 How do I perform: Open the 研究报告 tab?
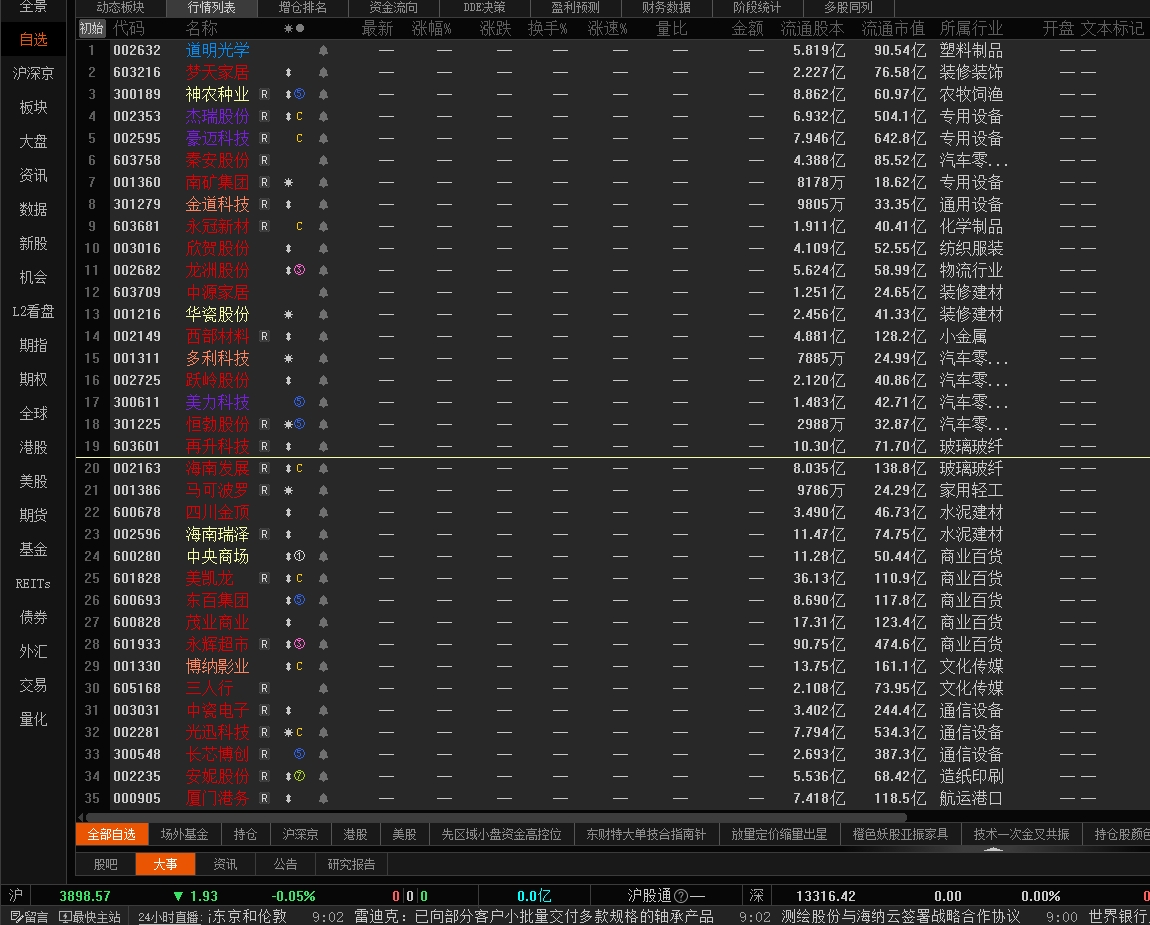point(351,865)
